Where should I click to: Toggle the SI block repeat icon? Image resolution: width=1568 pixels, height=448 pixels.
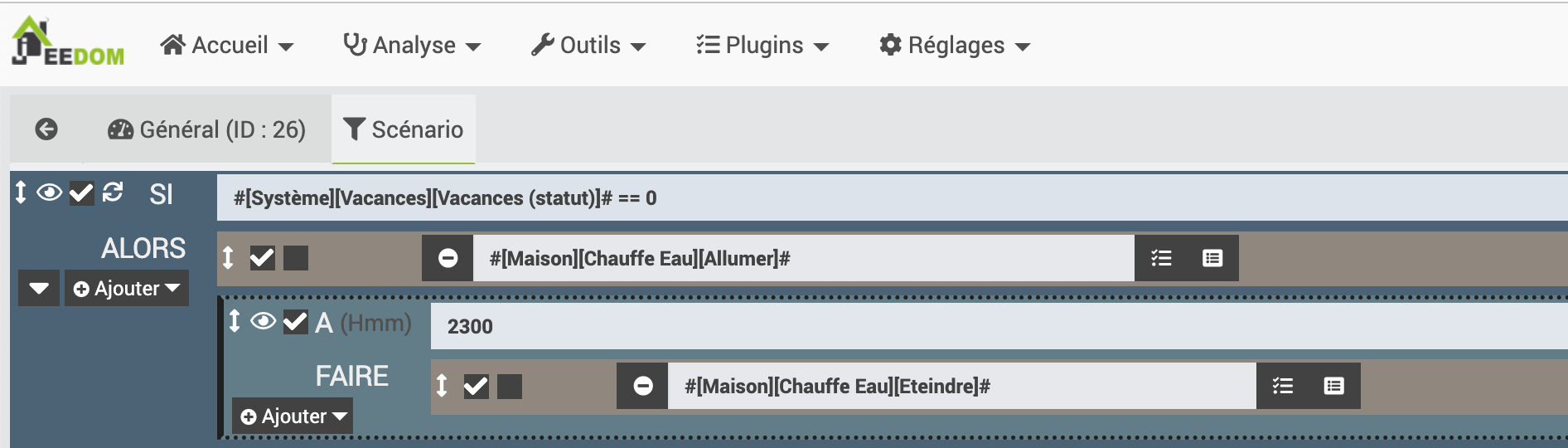pos(113,192)
